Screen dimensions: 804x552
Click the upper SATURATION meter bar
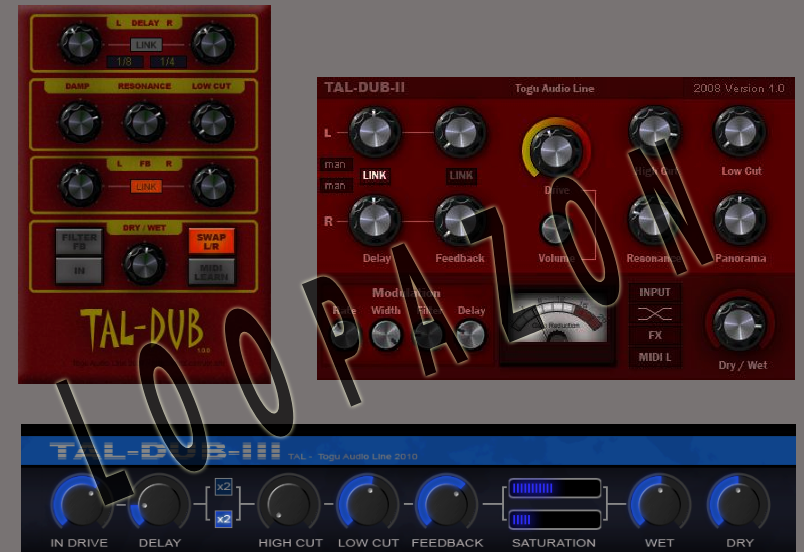[x=554, y=488]
